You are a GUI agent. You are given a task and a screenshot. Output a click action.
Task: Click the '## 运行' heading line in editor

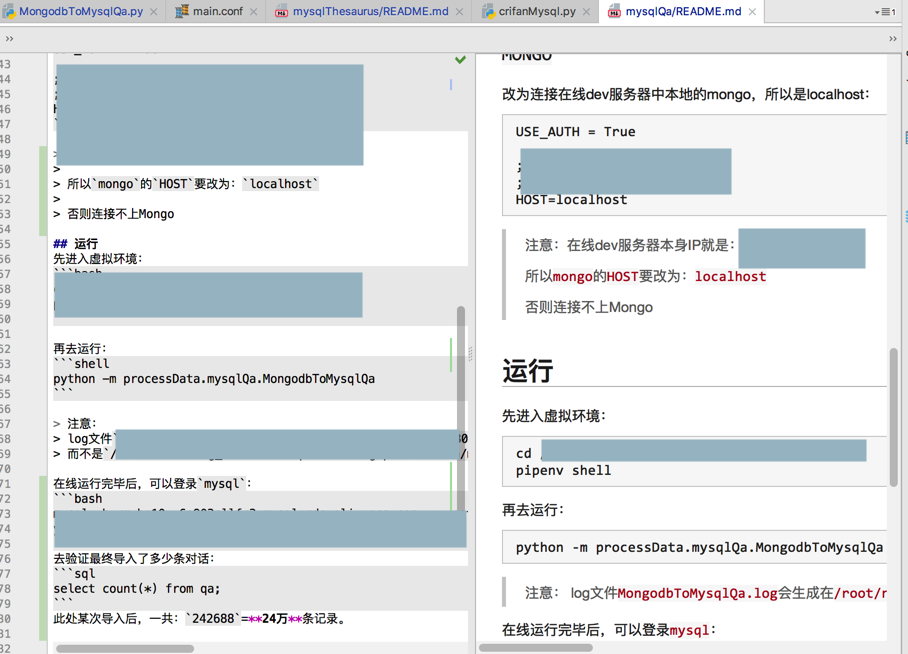coord(75,244)
